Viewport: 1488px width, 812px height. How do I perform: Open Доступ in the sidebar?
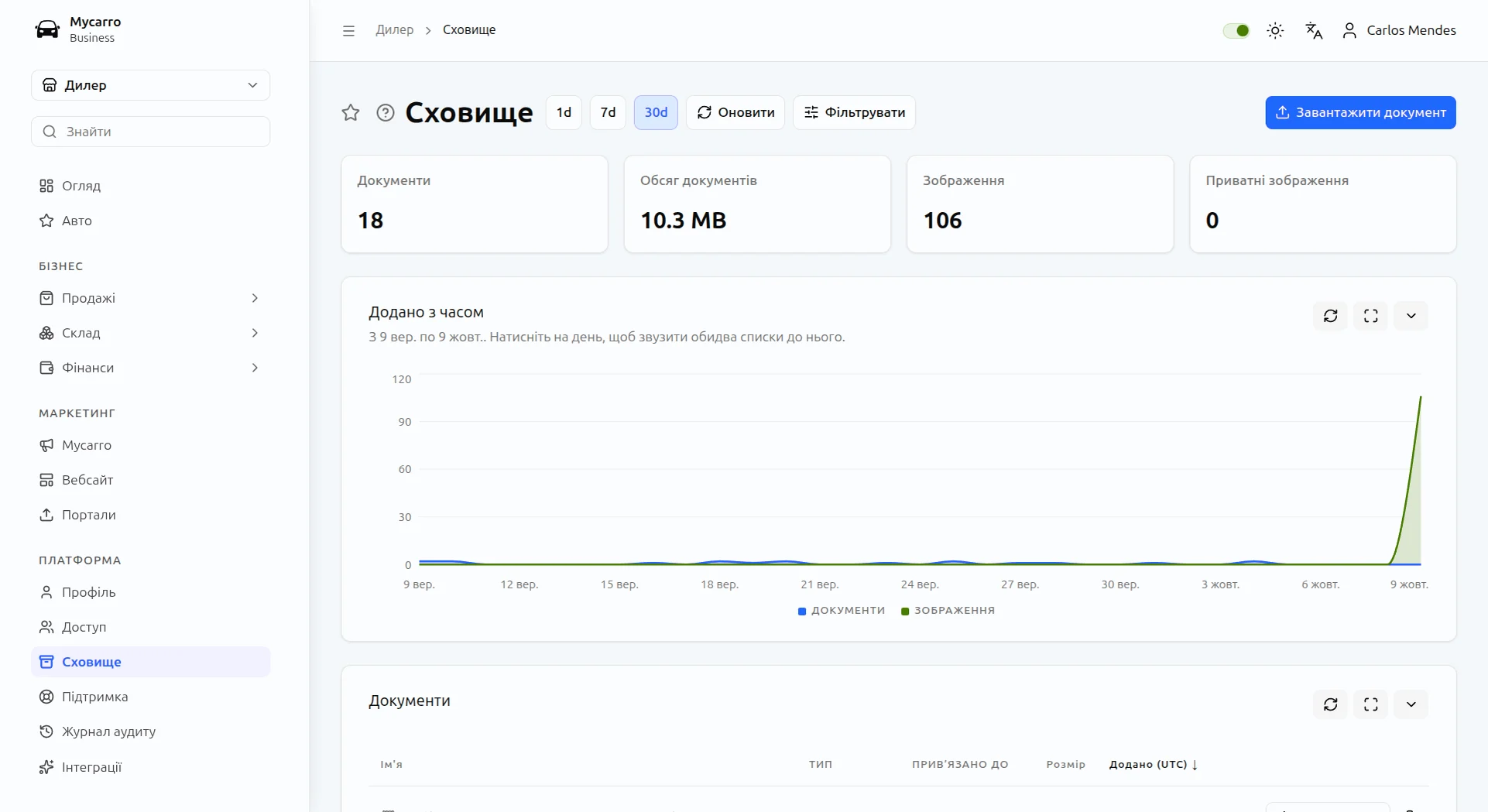click(x=151, y=627)
